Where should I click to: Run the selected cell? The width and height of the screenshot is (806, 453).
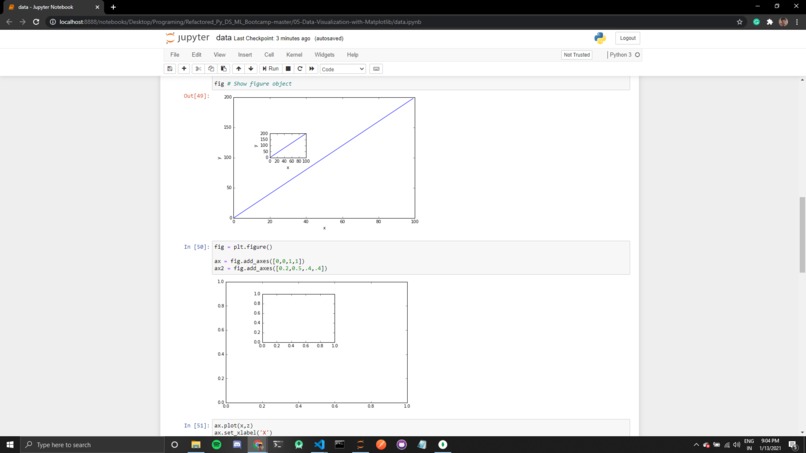click(x=270, y=69)
